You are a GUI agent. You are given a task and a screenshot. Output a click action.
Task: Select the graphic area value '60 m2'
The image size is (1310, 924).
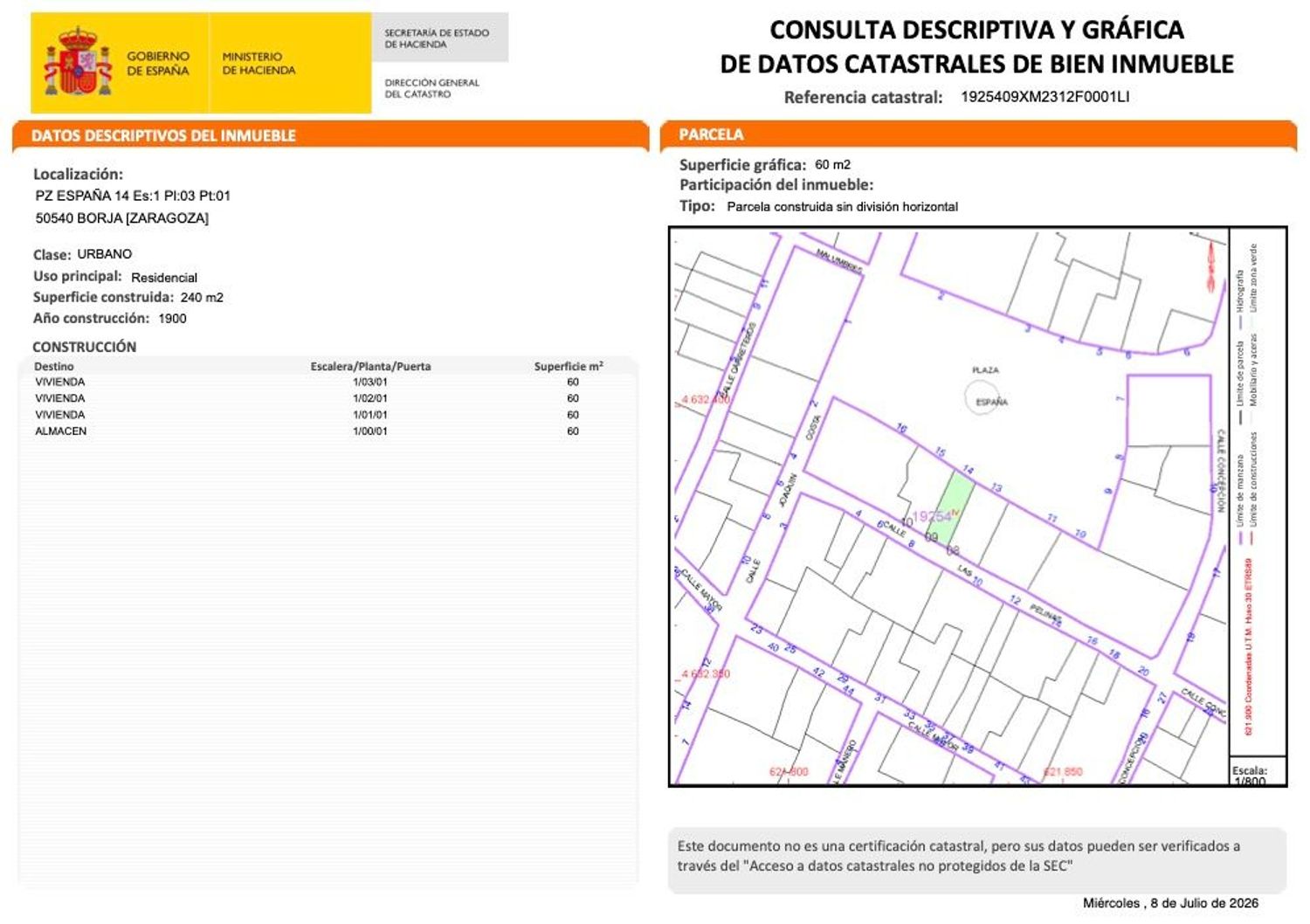tap(832, 164)
